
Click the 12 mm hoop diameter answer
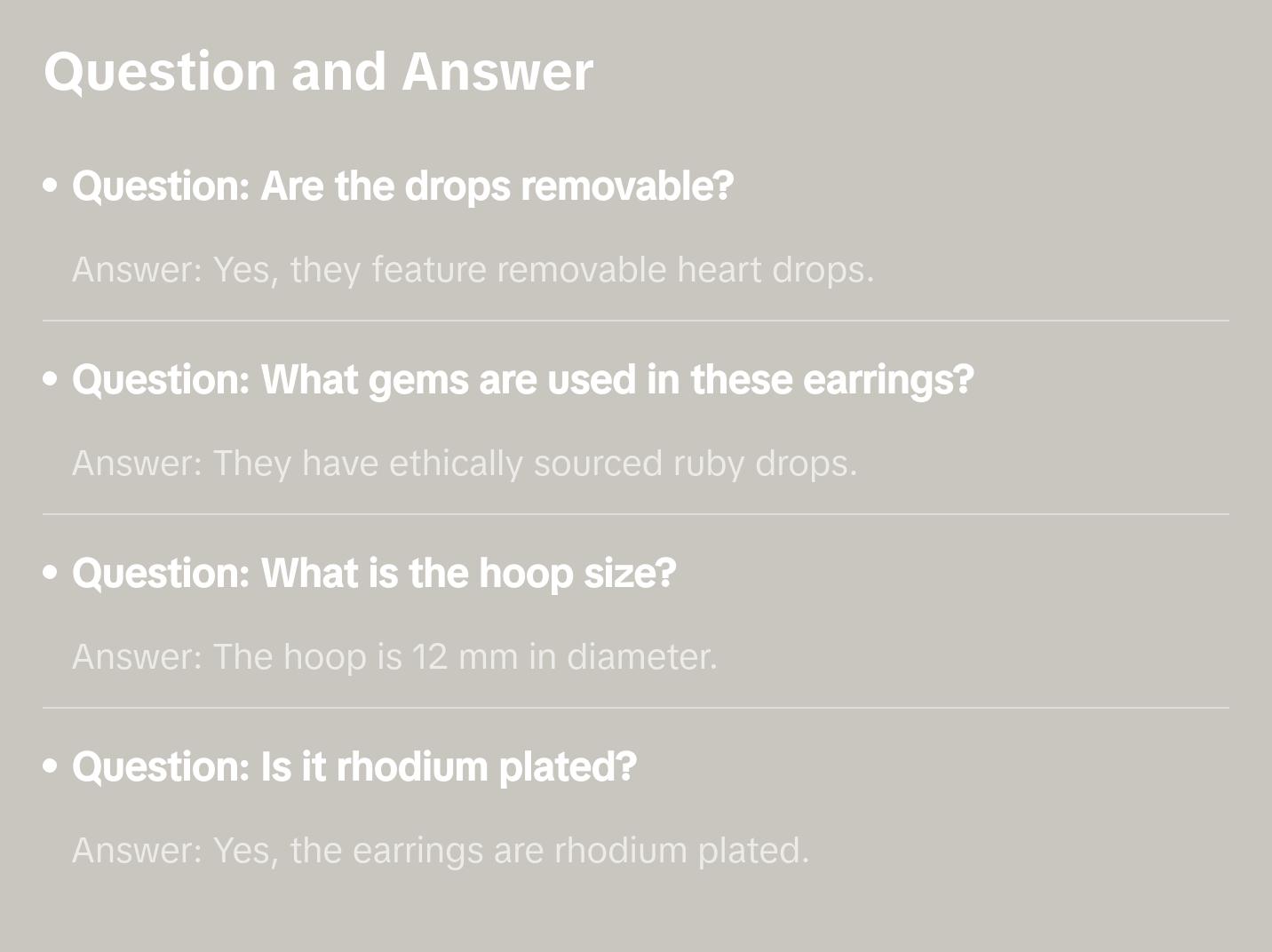pyautogui.click(x=394, y=656)
